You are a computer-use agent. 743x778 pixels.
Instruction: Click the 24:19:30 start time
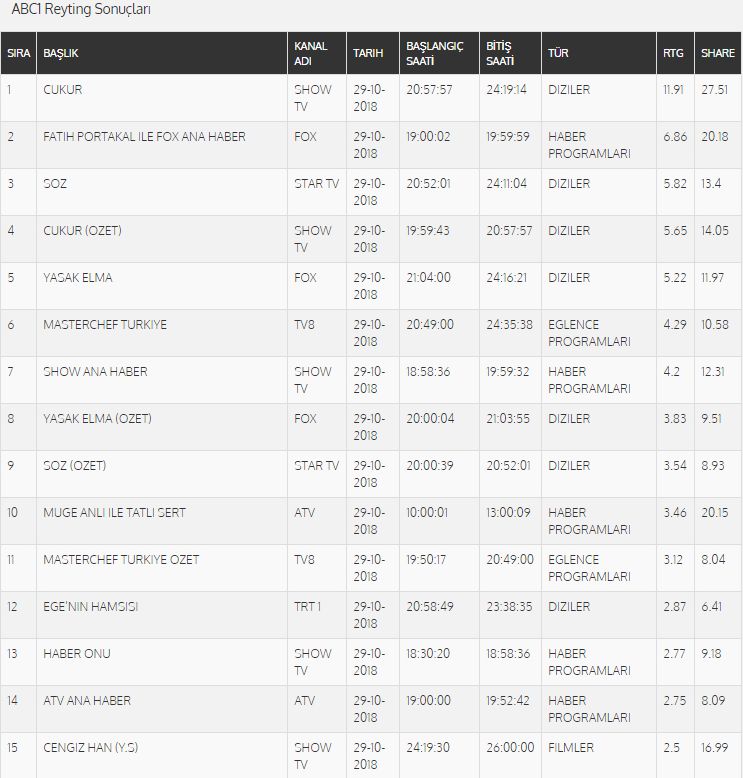[428, 748]
